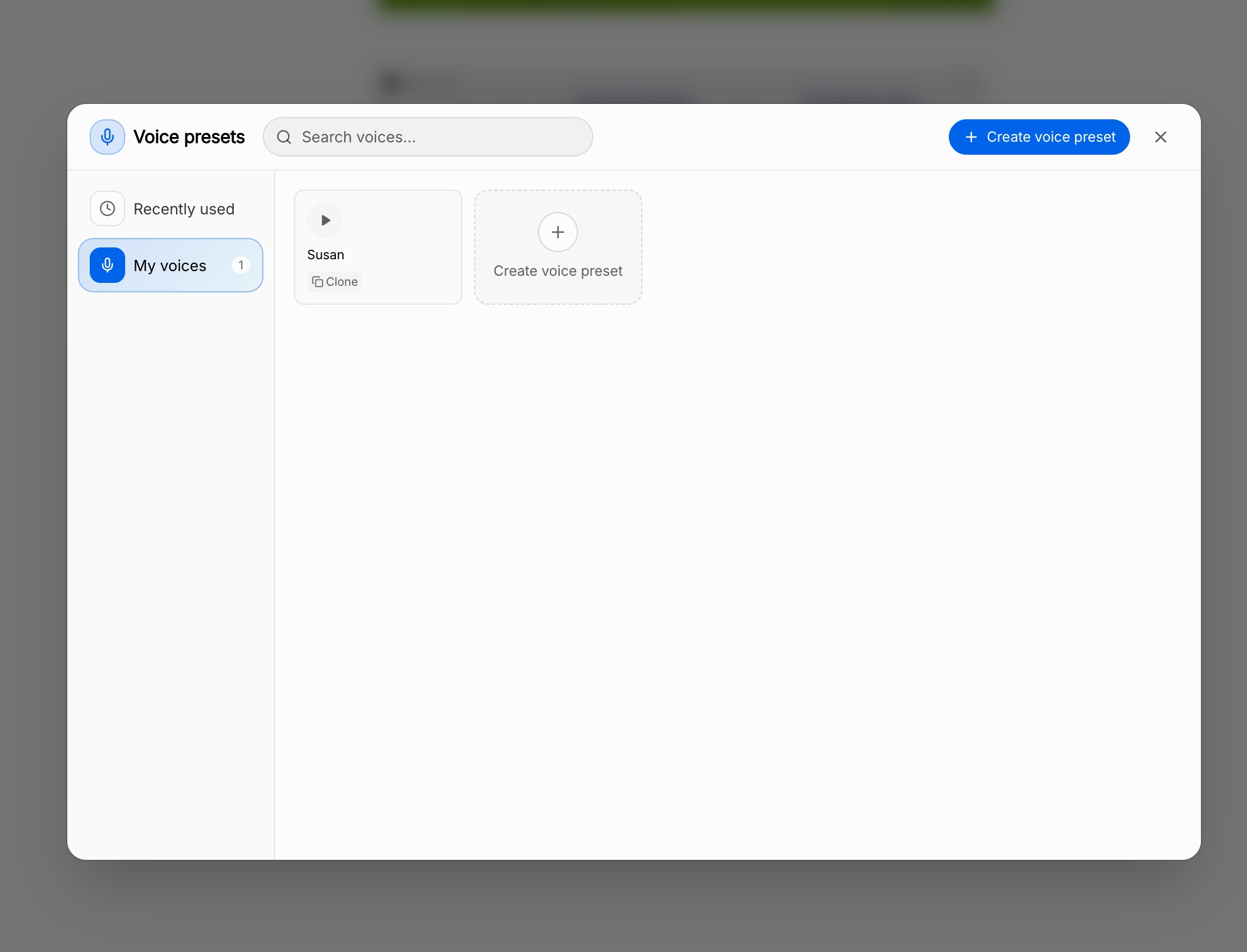Click the microphone icon beside Voice presets title
1247x952 pixels.
point(107,137)
